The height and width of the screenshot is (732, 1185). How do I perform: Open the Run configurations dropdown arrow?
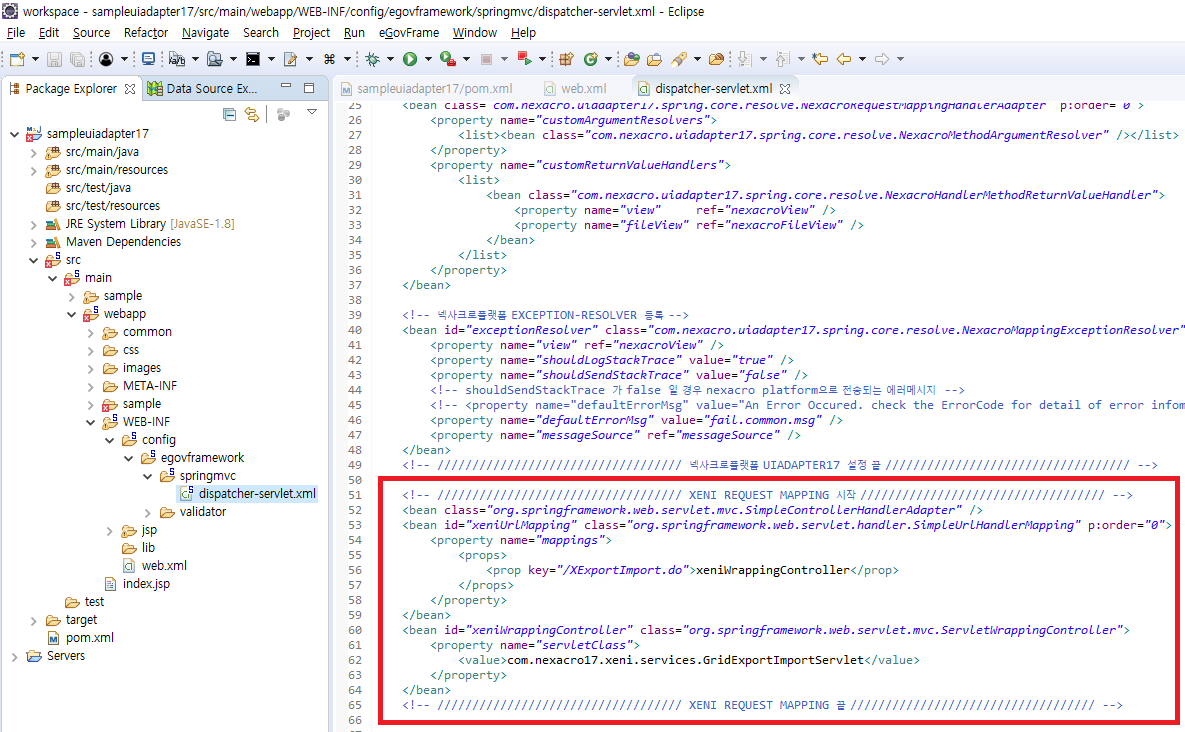point(426,60)
